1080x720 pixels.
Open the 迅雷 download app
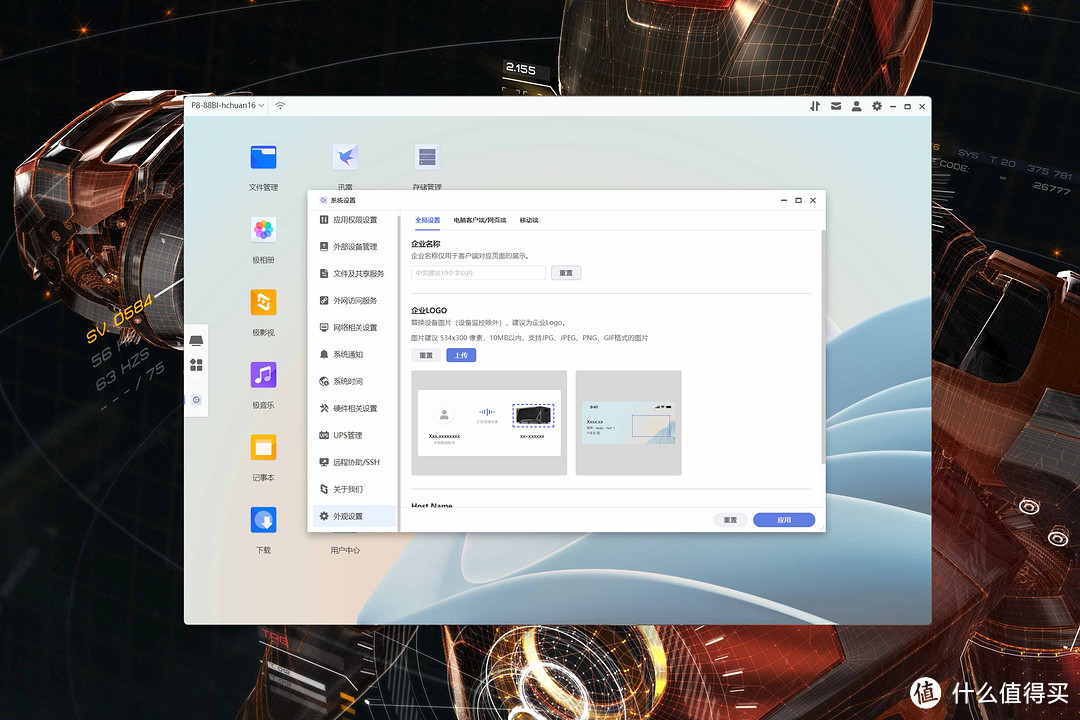click(x=344, y=157)
